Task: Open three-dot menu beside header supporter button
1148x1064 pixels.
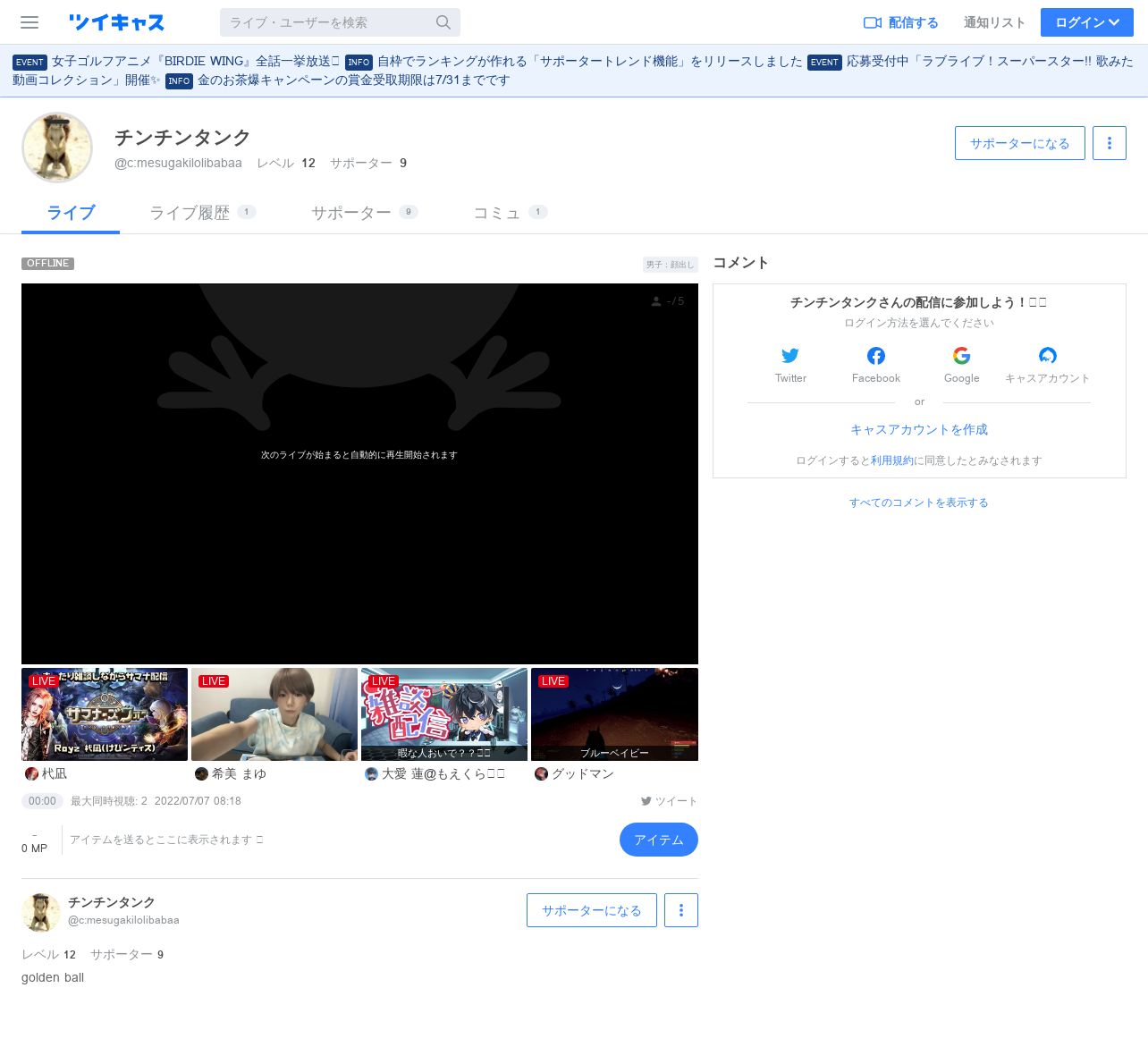Action: coord(1109,143)
